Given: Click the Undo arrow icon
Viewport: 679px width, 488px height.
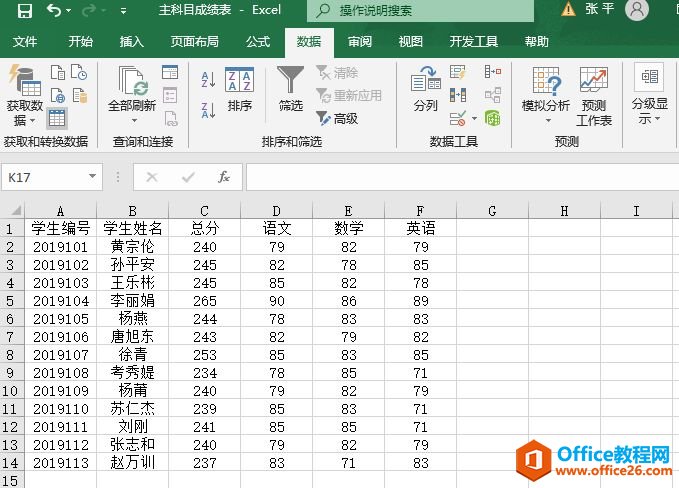Looking at the screenshot, I should (53, 11).
